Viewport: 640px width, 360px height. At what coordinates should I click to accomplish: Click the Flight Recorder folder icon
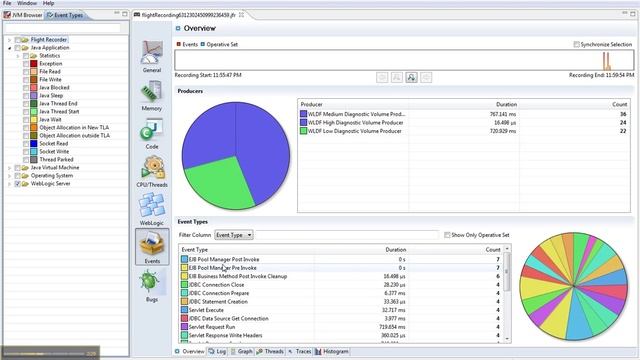click(x=25, y=40)
